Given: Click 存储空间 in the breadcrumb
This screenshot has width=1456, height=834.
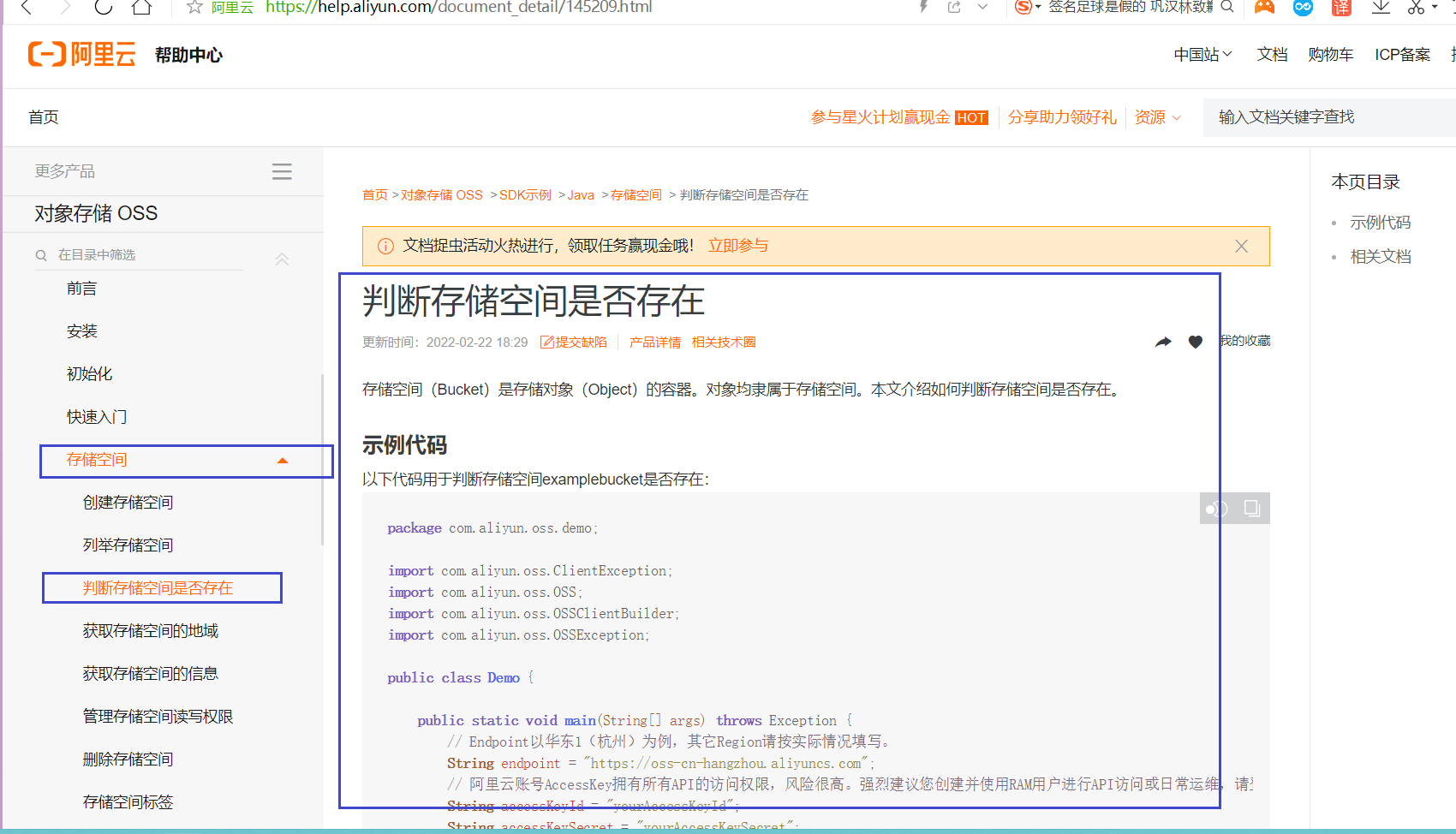Looking at the screenshot, I should [x=636, y=195].
